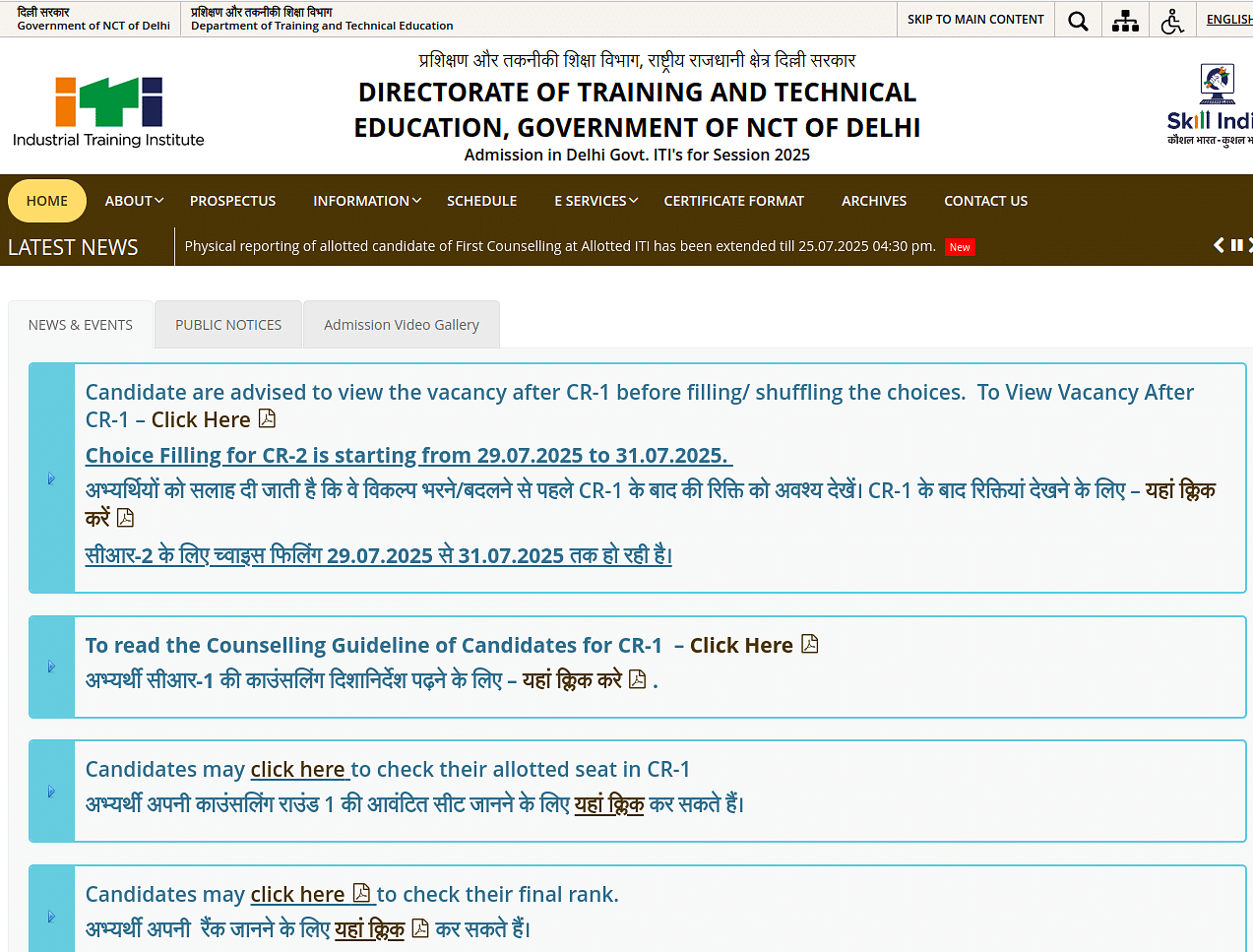Viewport: 1253px width, 952px height.
Task: Open the PROSPECTUS menu item
Action: coord(232,201)
